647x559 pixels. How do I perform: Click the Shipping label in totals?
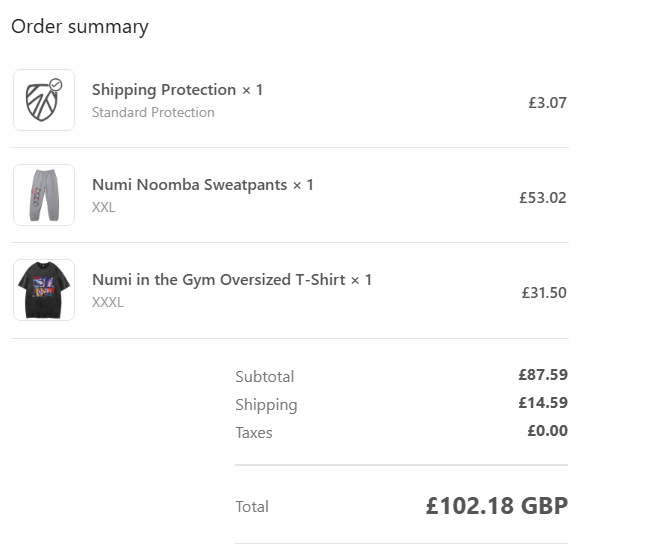click(266, 405)
